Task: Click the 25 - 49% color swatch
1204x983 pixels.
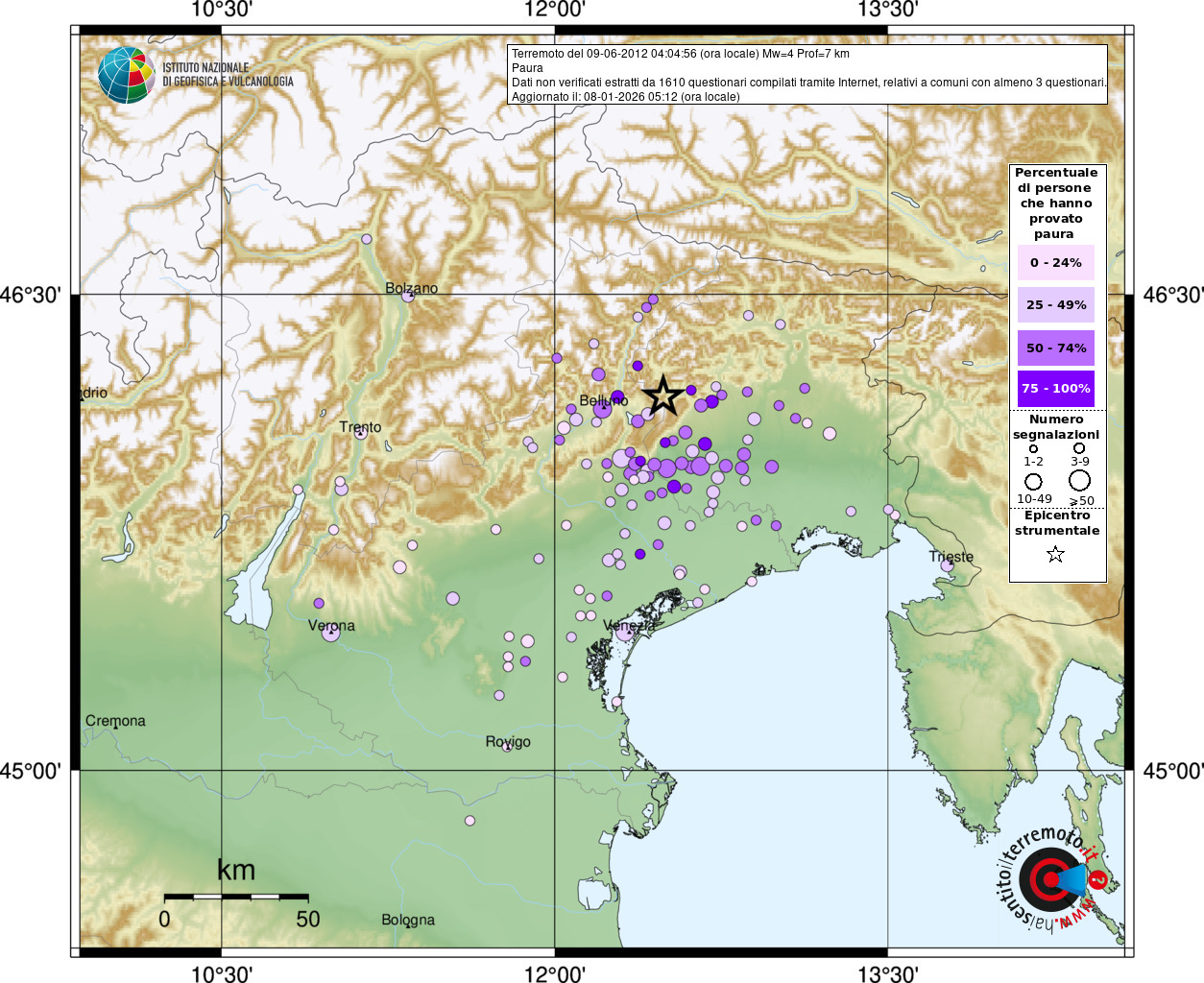Action: (1055, 304)
